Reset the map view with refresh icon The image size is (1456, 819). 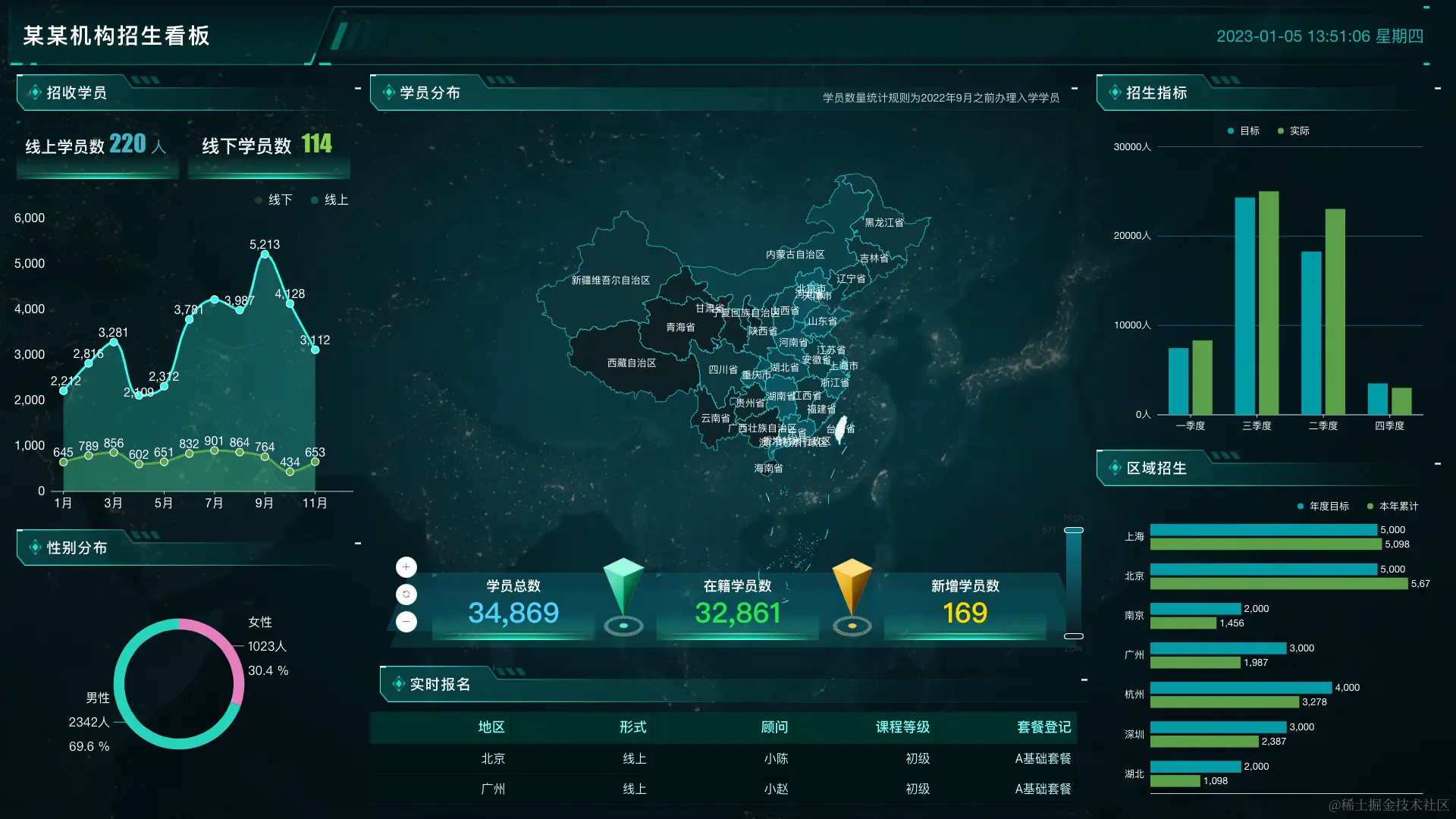pyautogui.click(x=406, y=595)
